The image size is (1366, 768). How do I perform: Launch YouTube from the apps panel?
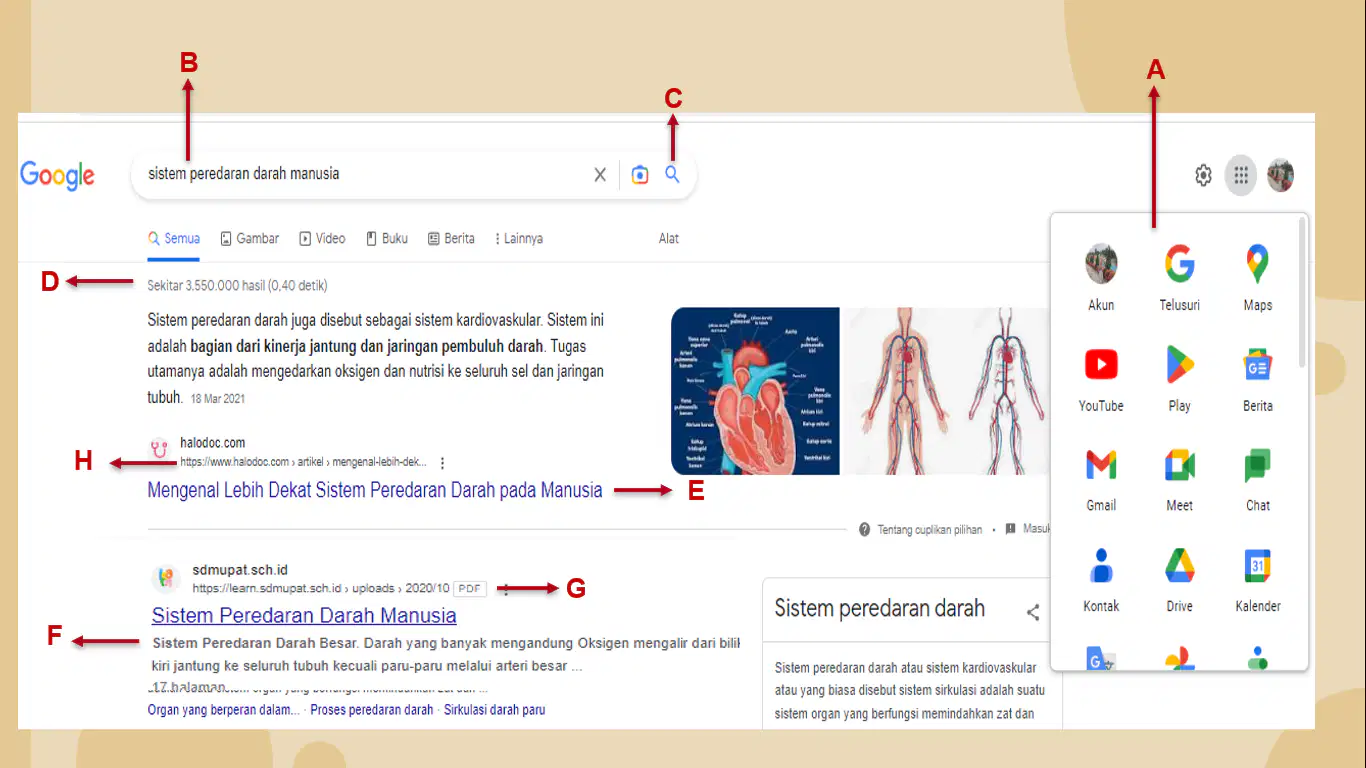tap(1101, 378)
